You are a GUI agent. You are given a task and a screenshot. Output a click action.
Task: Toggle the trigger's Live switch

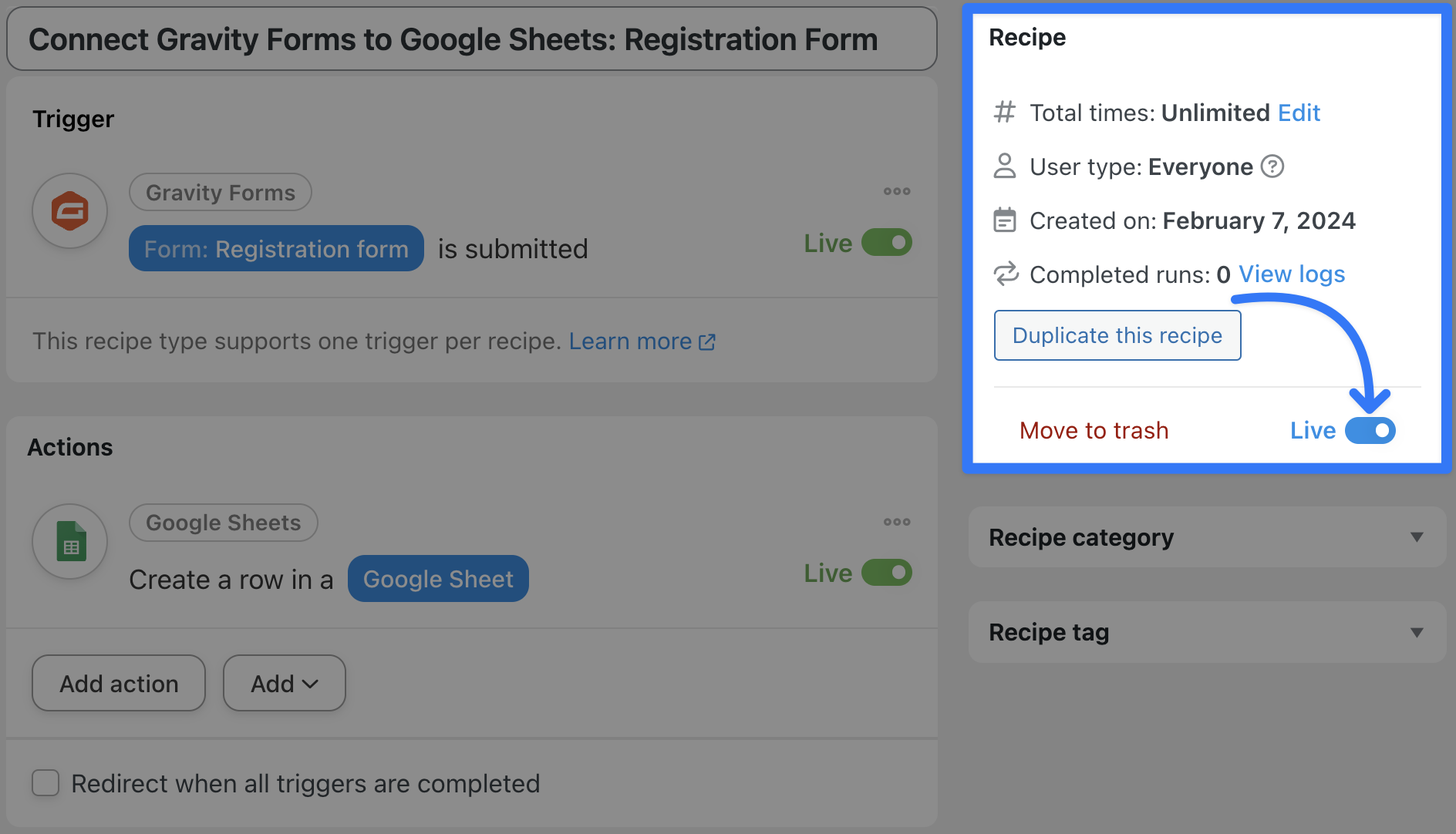pyautogui.click(x=887, y=243)
